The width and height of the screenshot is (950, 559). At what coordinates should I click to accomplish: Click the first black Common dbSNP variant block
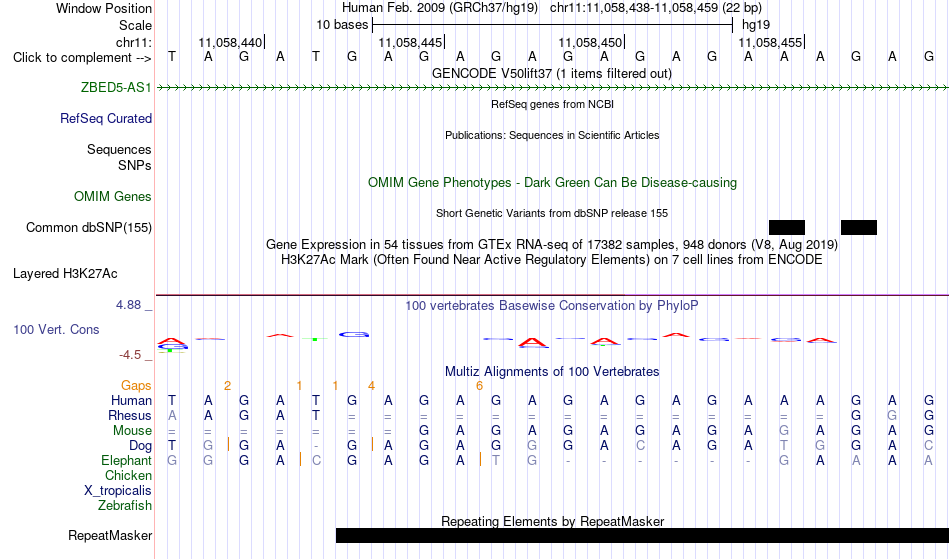point(786,228)
